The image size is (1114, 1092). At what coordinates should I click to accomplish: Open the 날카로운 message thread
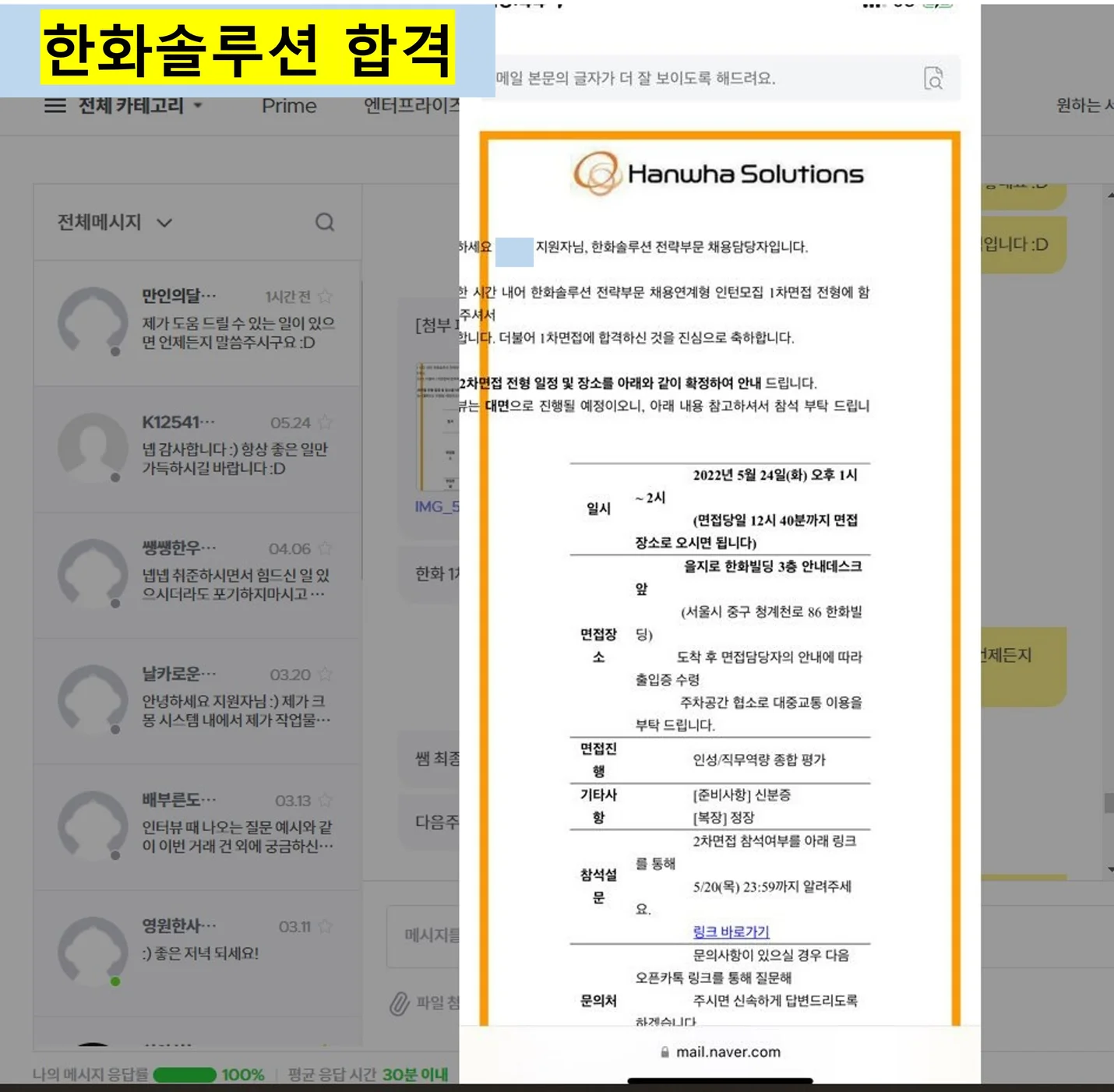(x=198, y=701)
